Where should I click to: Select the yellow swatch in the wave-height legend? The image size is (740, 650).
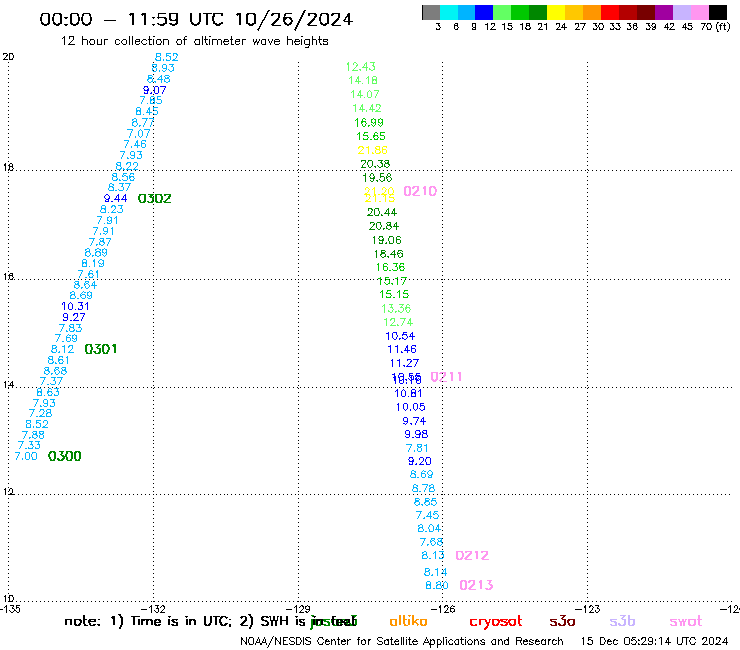[556, 12]
